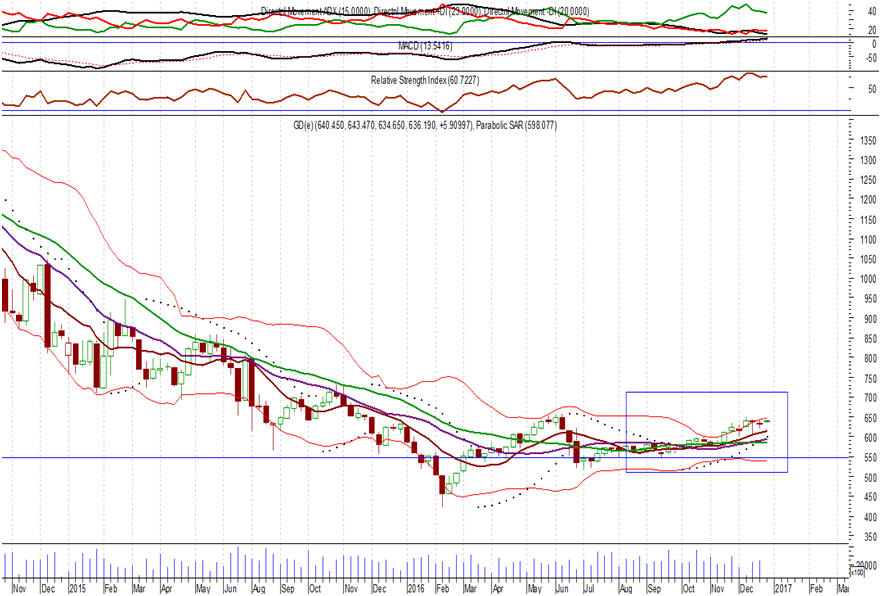
Task: Click the 2017 year label on date axis
Action: pyautogui.click(x=783, y=589)
